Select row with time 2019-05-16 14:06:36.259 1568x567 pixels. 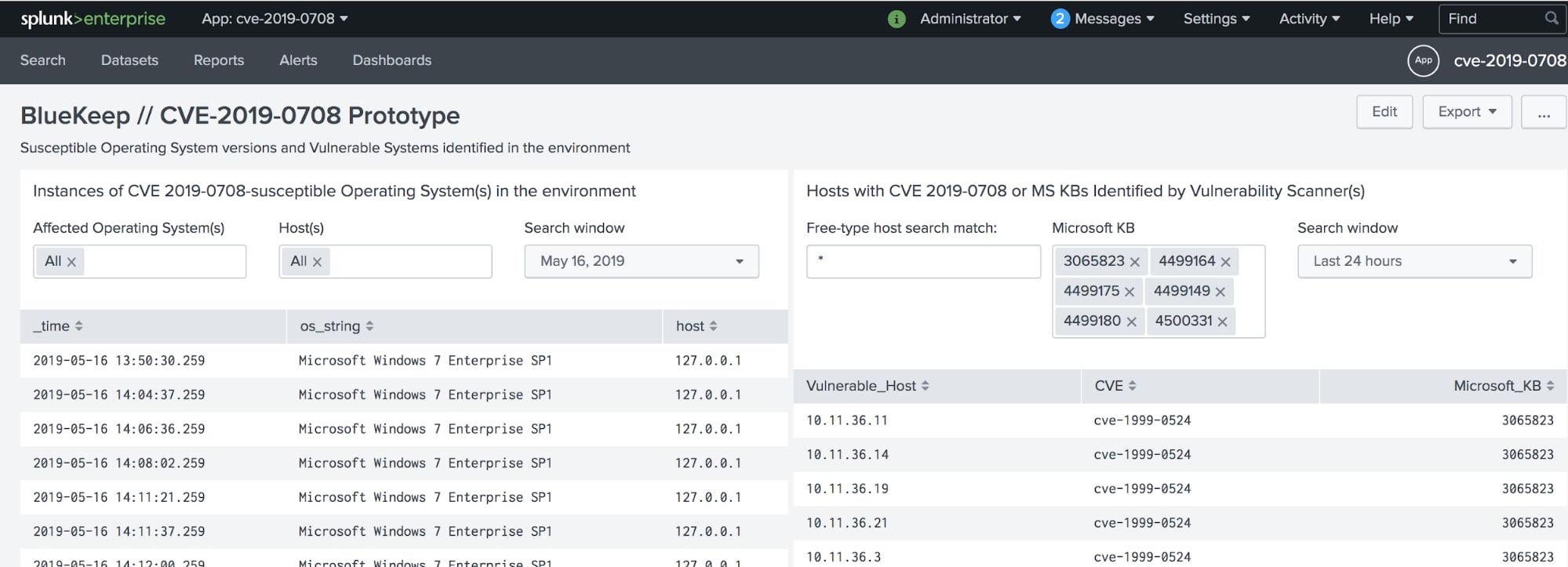(404, 429)
